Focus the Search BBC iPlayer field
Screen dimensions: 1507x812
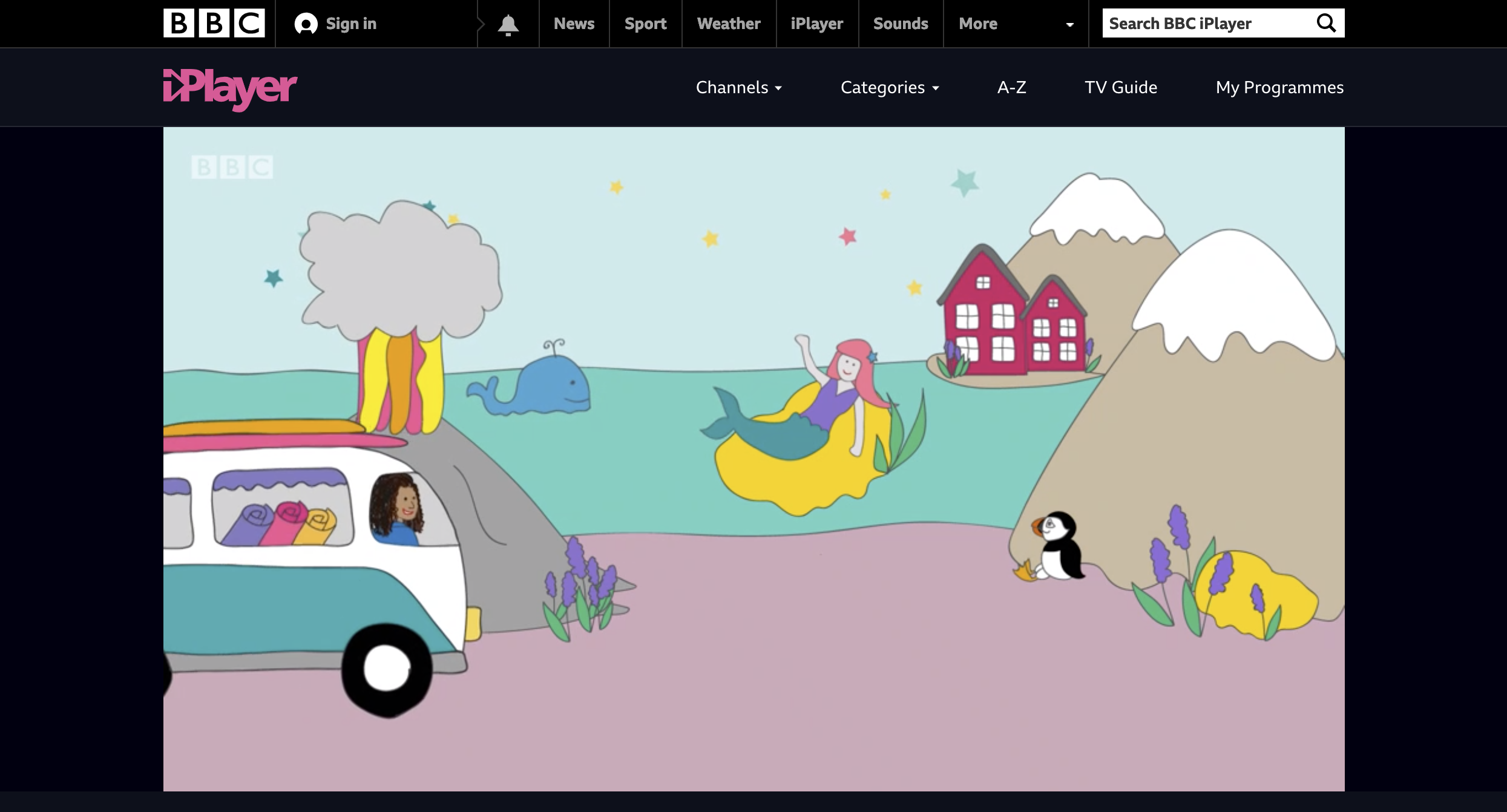[1204, 24]
